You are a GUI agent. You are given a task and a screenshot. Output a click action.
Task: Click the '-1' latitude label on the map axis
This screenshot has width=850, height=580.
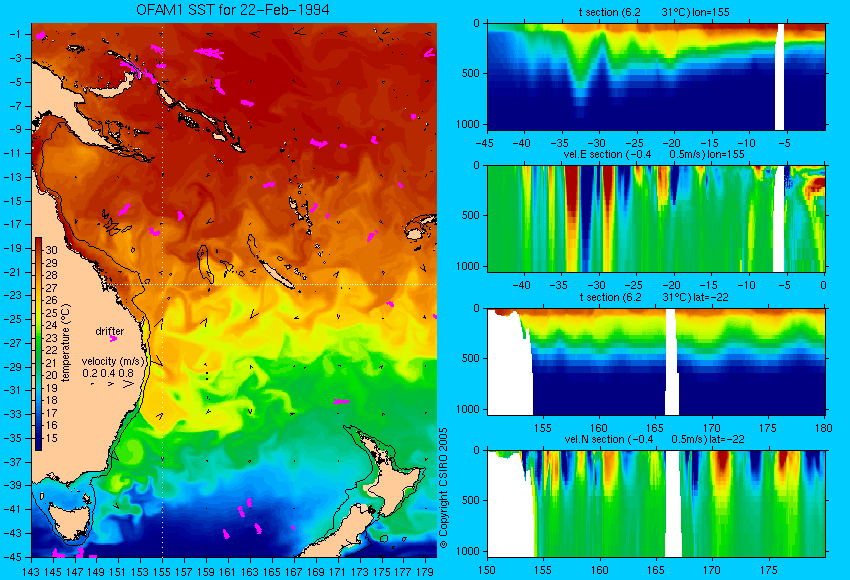15,34
